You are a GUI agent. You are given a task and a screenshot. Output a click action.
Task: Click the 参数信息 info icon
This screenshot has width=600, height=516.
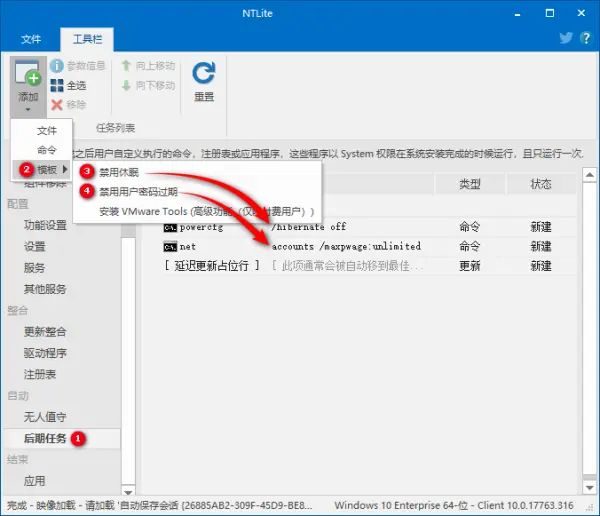coord(57,66)
